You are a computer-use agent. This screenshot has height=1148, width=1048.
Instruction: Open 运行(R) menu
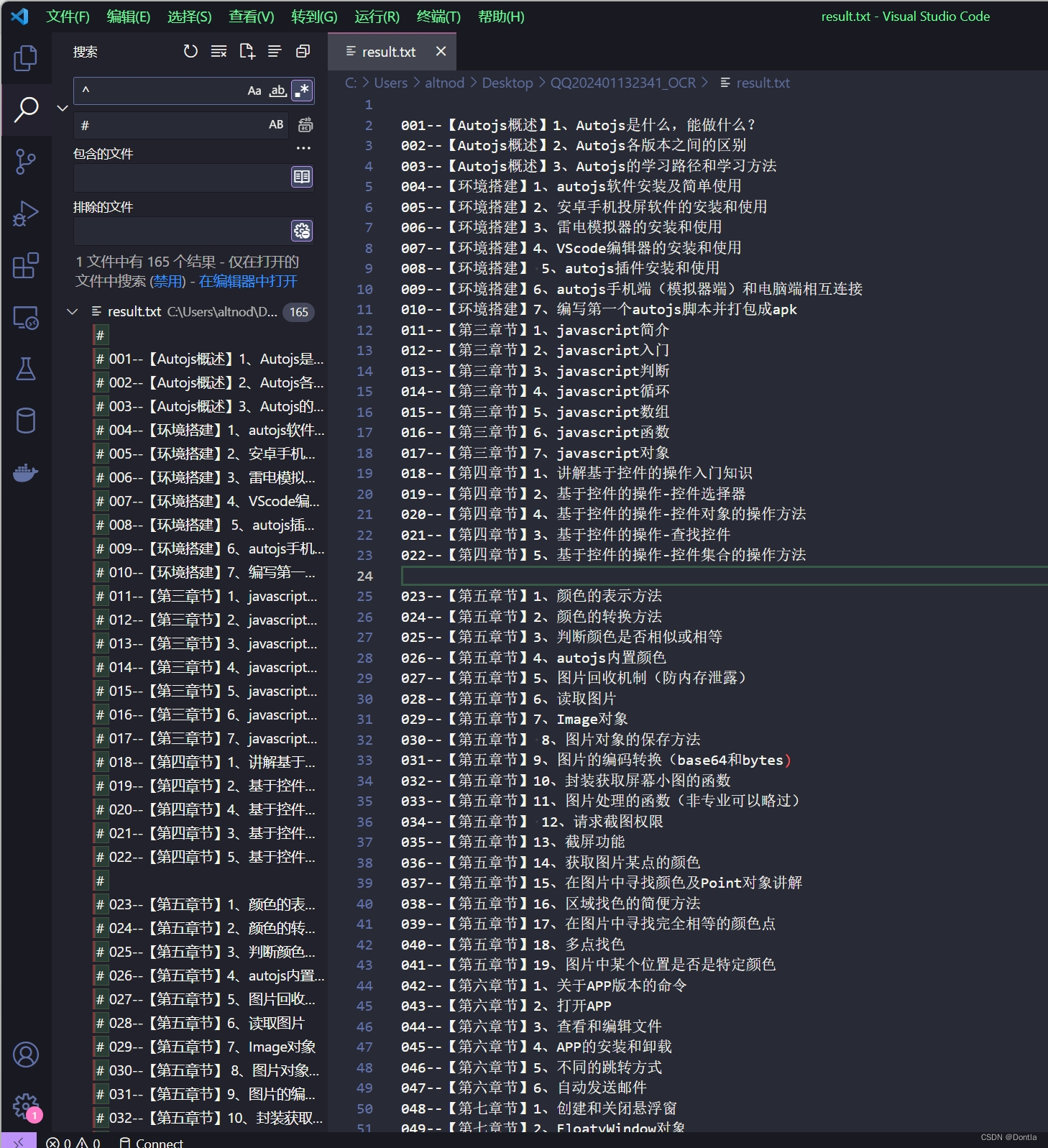[x=377, y=17]
